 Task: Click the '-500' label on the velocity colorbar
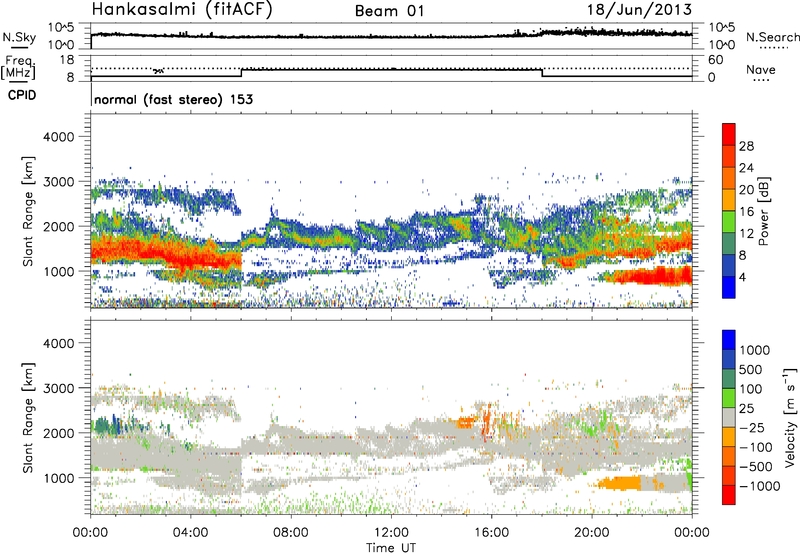pyautogui.click(x=755, y=467)
